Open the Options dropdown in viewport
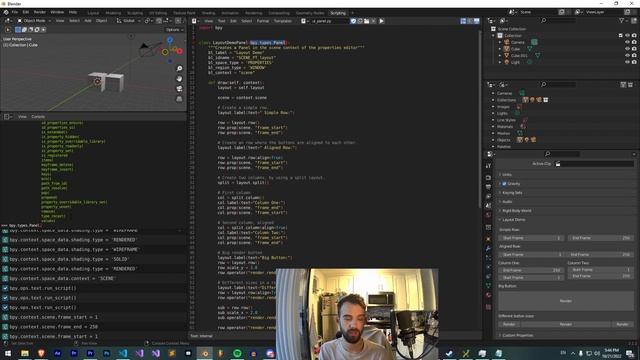640x360 pixels. (x=174, y=30)
